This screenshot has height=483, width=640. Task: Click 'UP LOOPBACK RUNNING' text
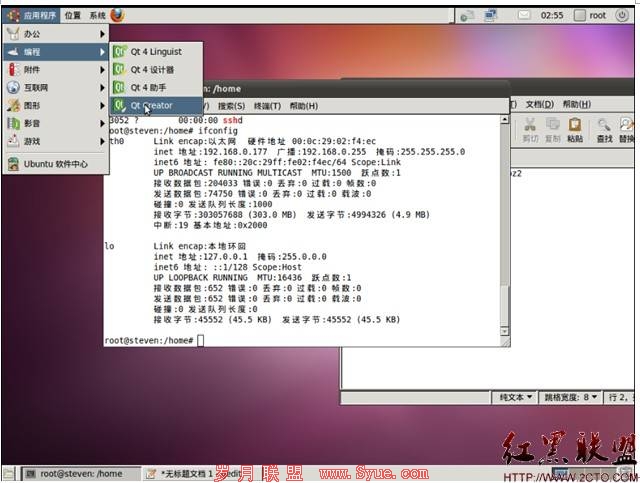coord(200,278)
